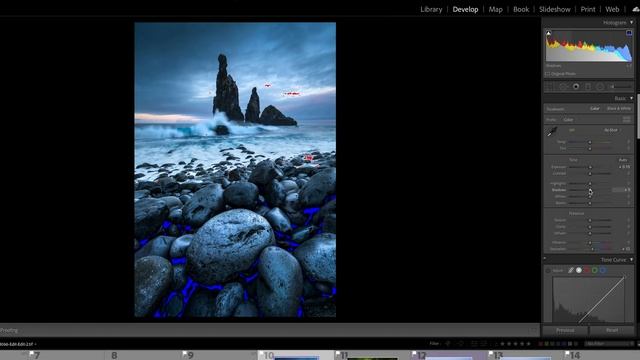
Task: Open the Web module
Action: click(x=612, y=9)
